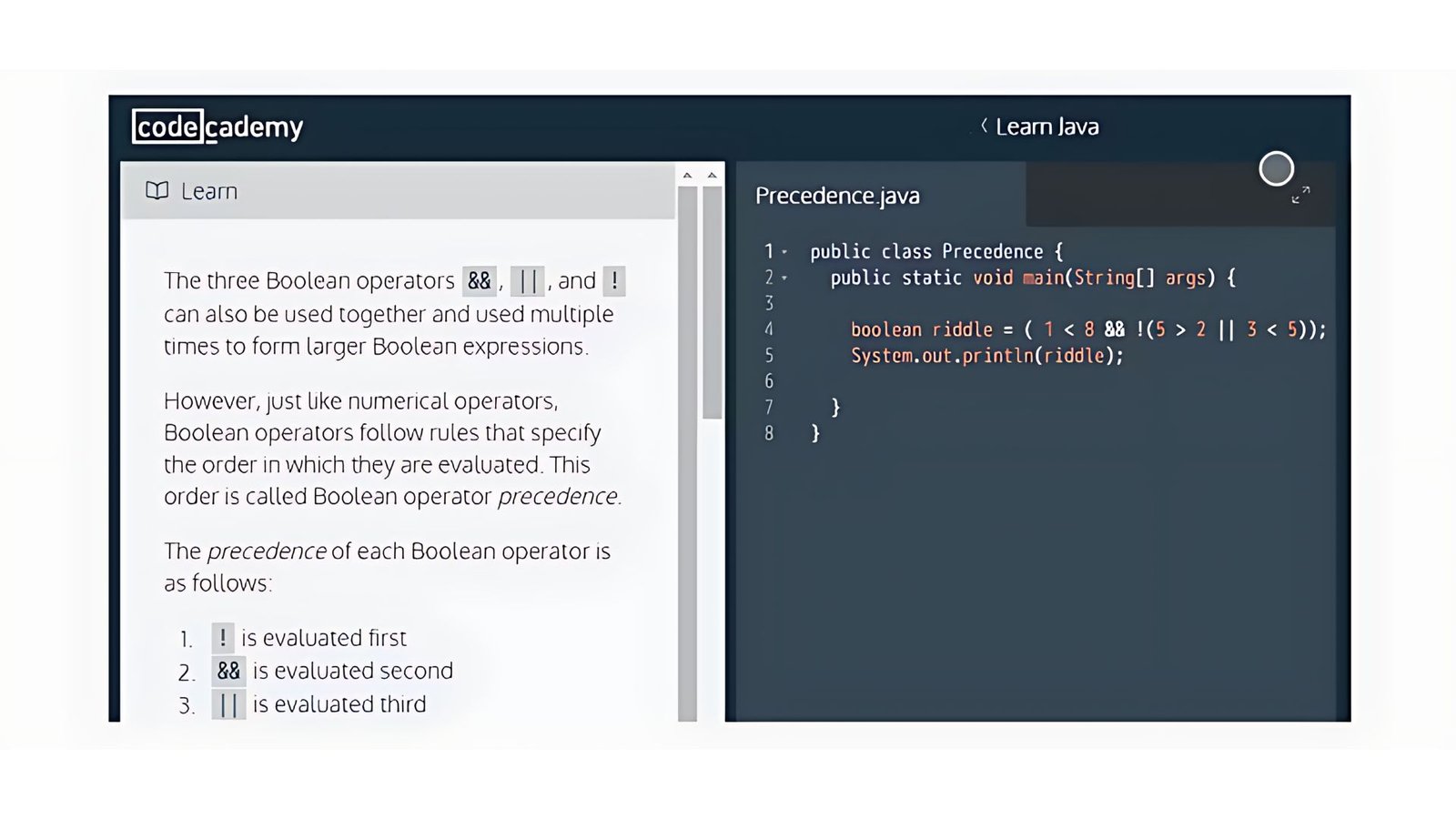The image size is (1456, 819).
Task: Select line number 6 in gutter
Action: point(769,381)
